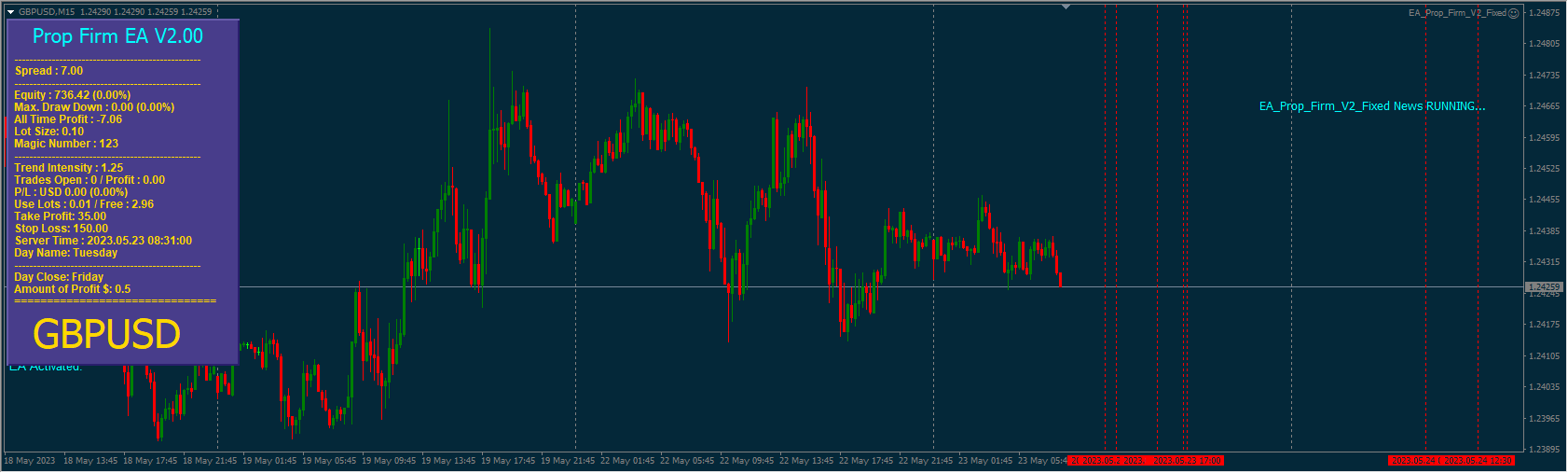
Task: Click the 22 May 17:45 time label
Action: (866, 461)
